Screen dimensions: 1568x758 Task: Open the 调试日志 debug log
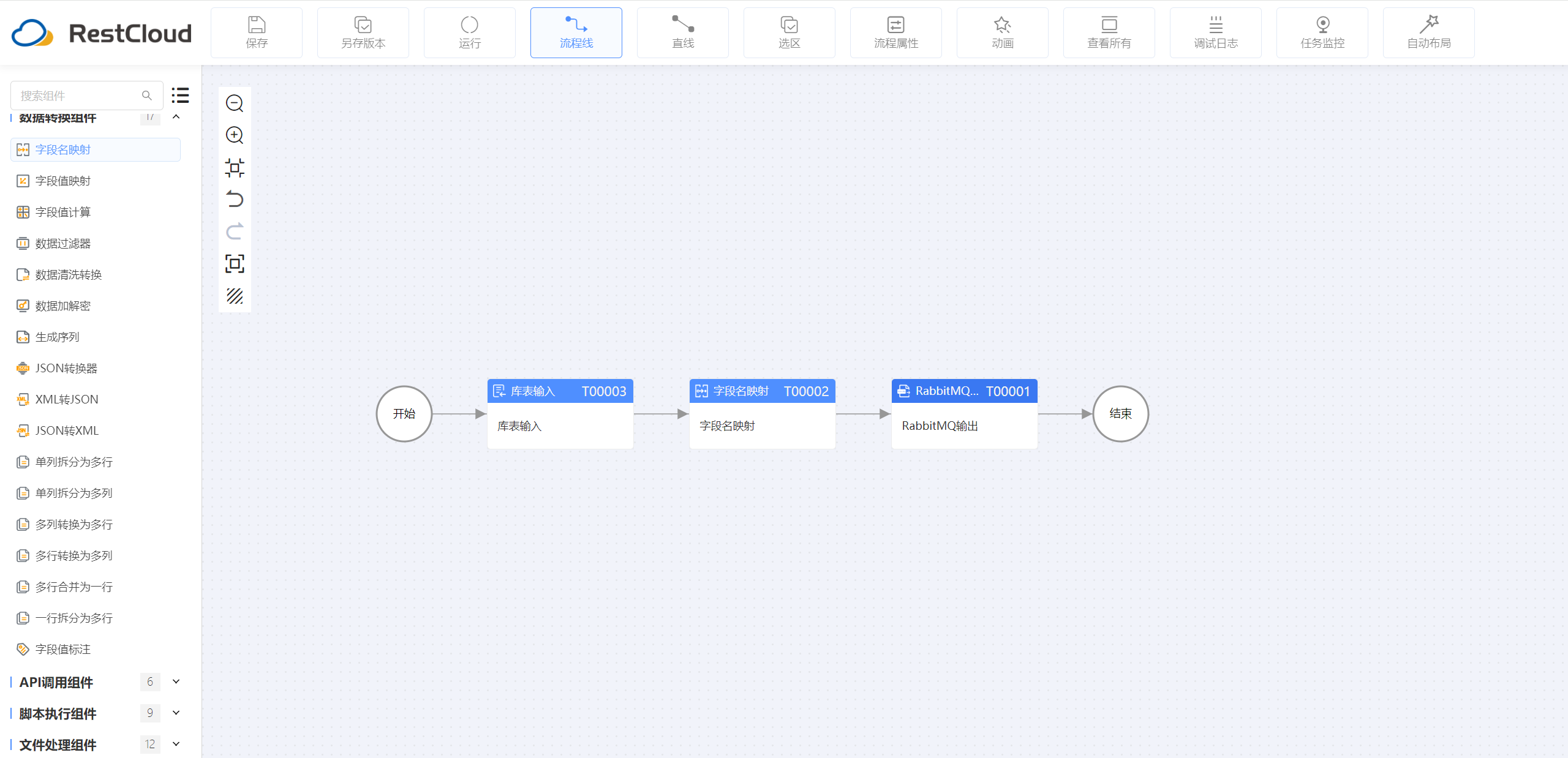click(x=1216, y=33)
